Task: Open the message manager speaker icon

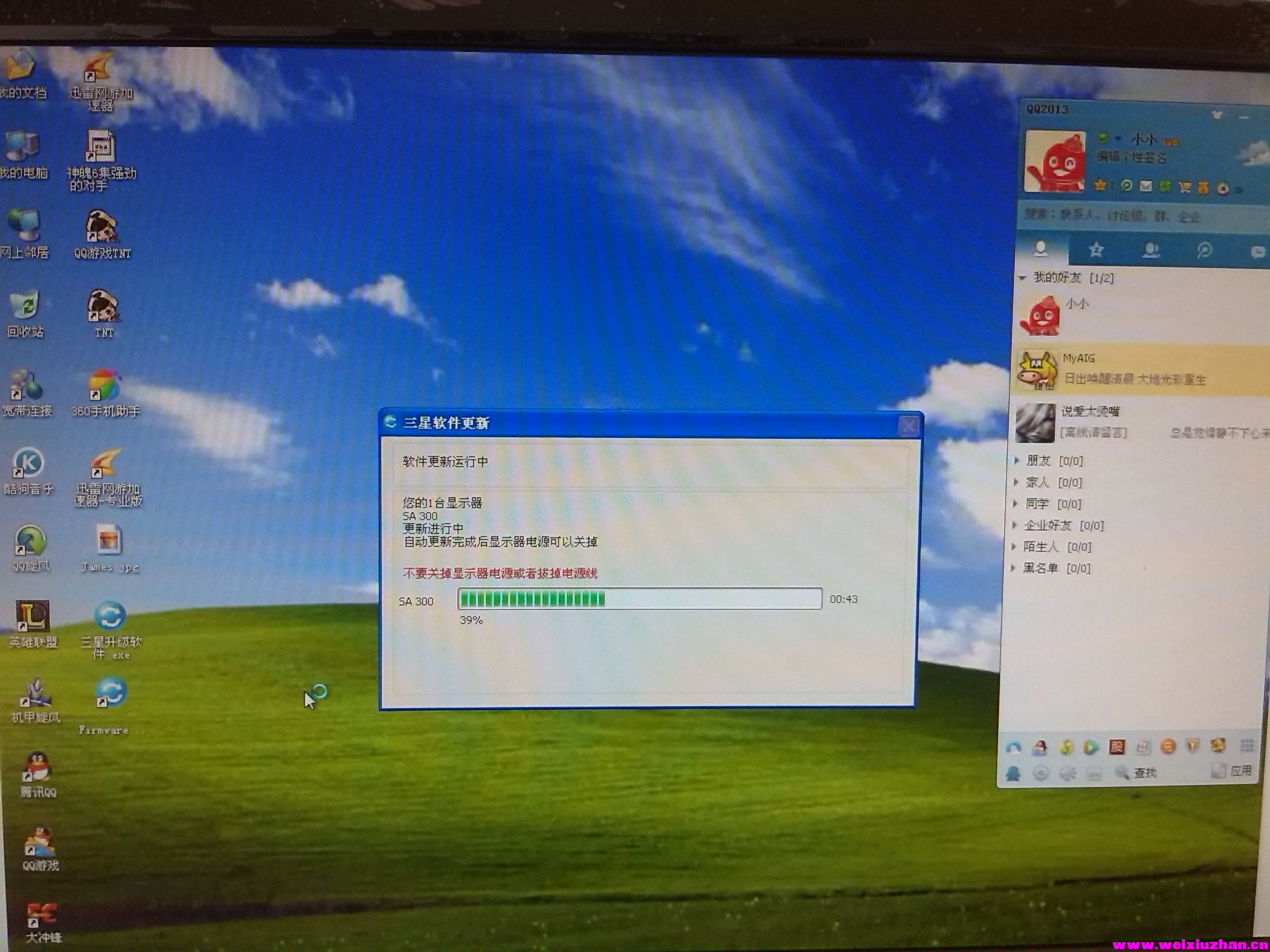Action: [x=1067, y=774]
